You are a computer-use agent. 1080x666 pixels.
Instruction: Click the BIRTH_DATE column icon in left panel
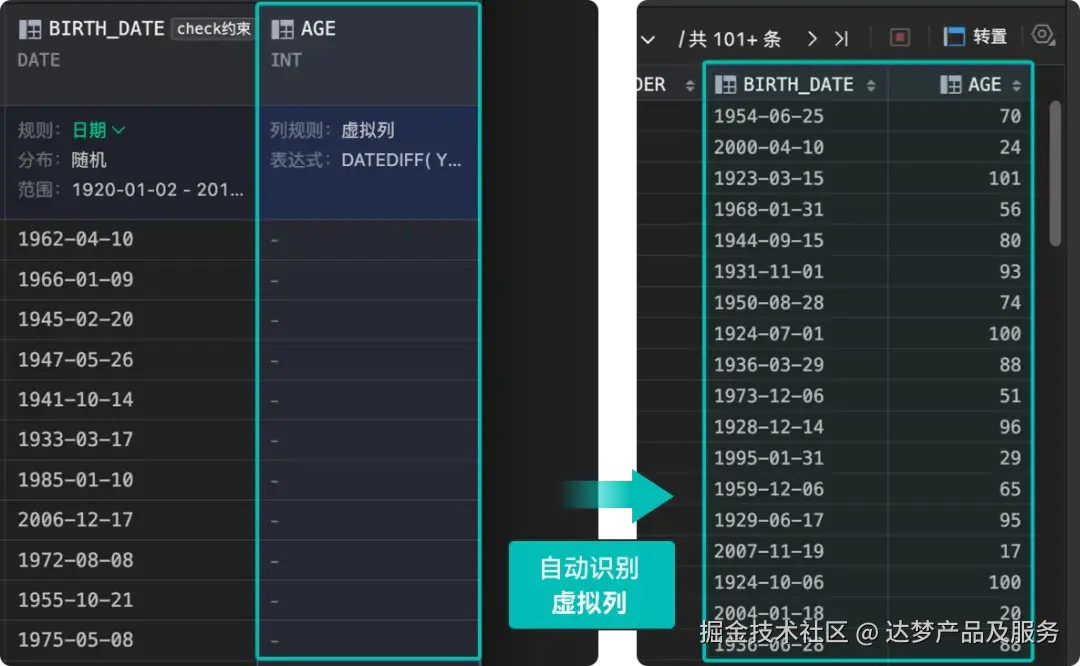(30, 29)
